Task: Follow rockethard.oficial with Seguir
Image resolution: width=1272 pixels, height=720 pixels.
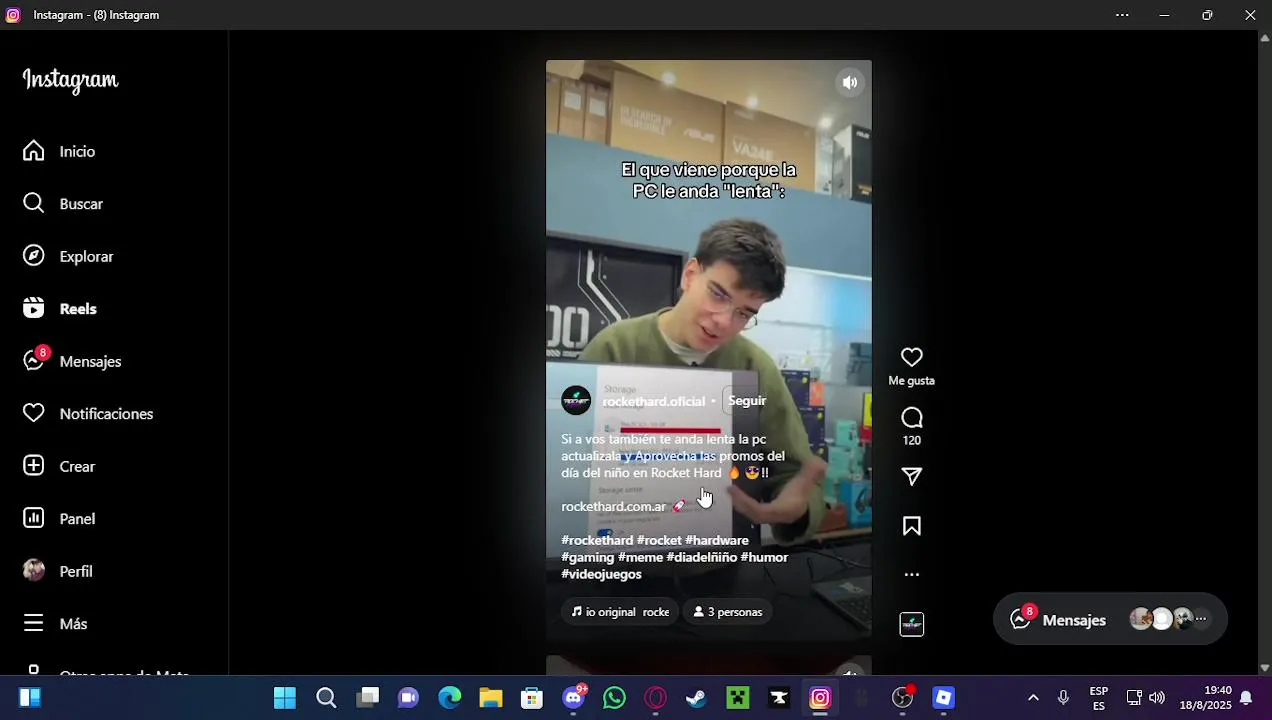Action: (747, 401)
